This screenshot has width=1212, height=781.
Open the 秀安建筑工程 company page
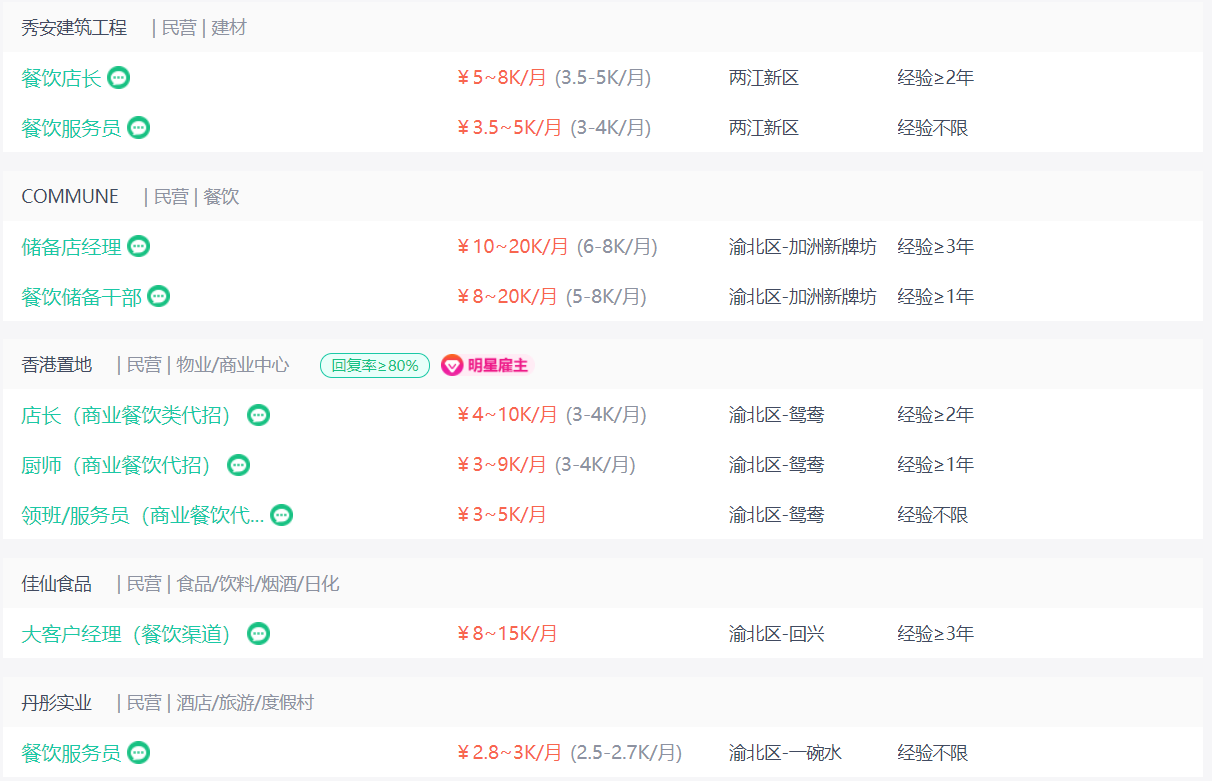(74, 28)
